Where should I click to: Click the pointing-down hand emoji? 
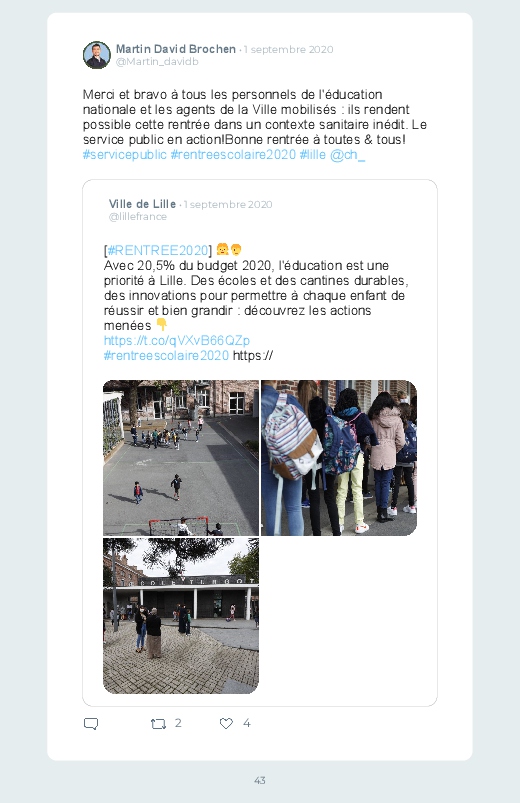point(161,324)
